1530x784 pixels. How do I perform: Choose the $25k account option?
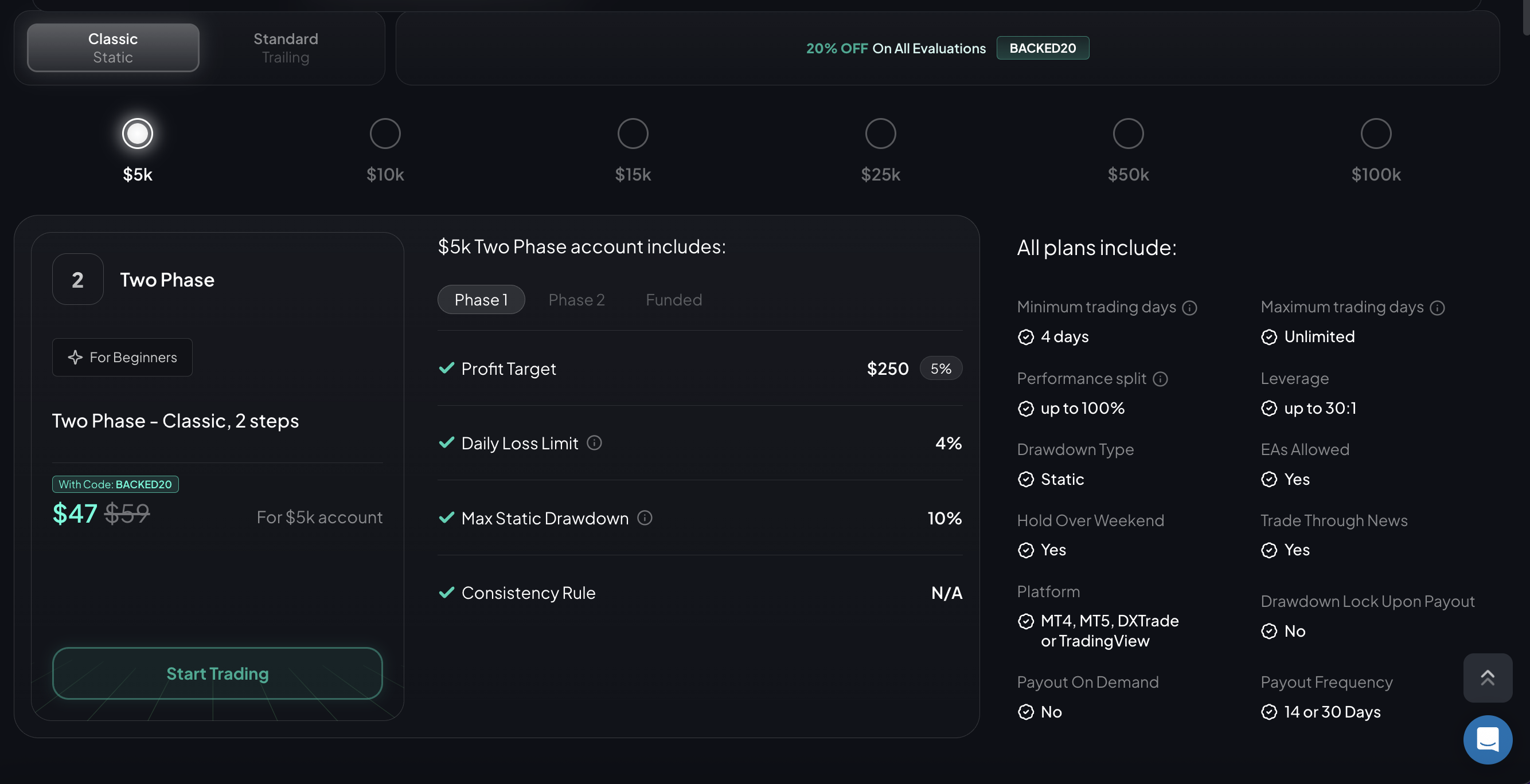pos(880,133)
